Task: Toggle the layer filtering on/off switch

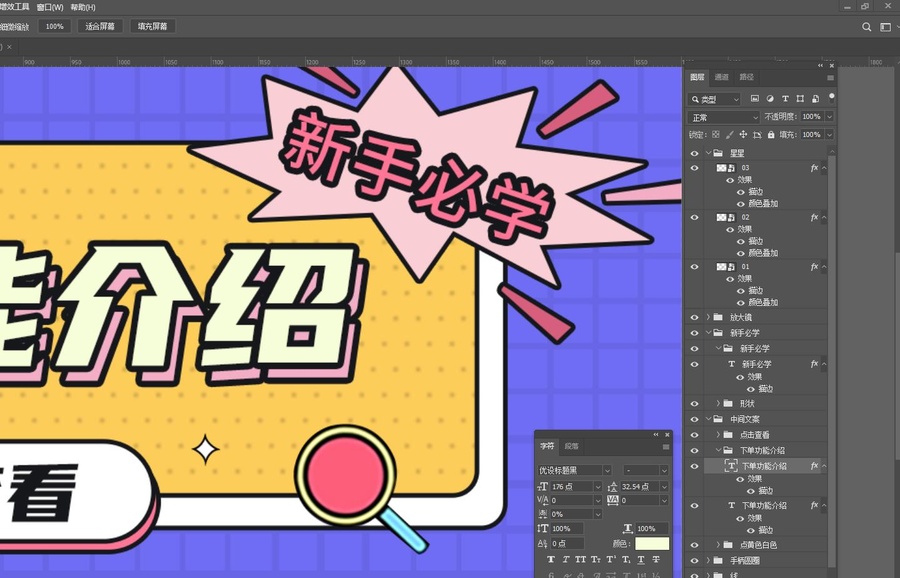Action: [x=831, y=97]
